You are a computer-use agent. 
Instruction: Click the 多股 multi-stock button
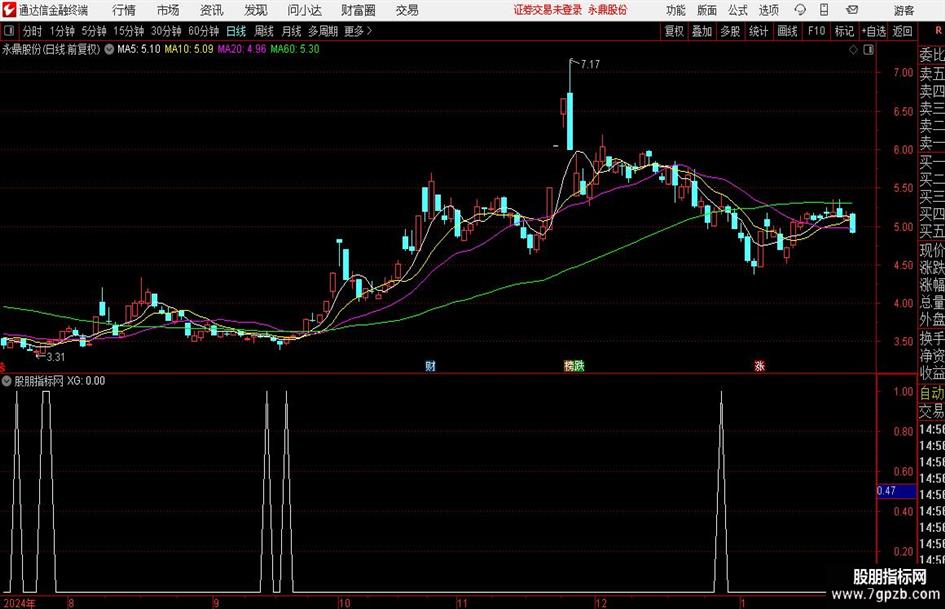(x=730, y=31)
